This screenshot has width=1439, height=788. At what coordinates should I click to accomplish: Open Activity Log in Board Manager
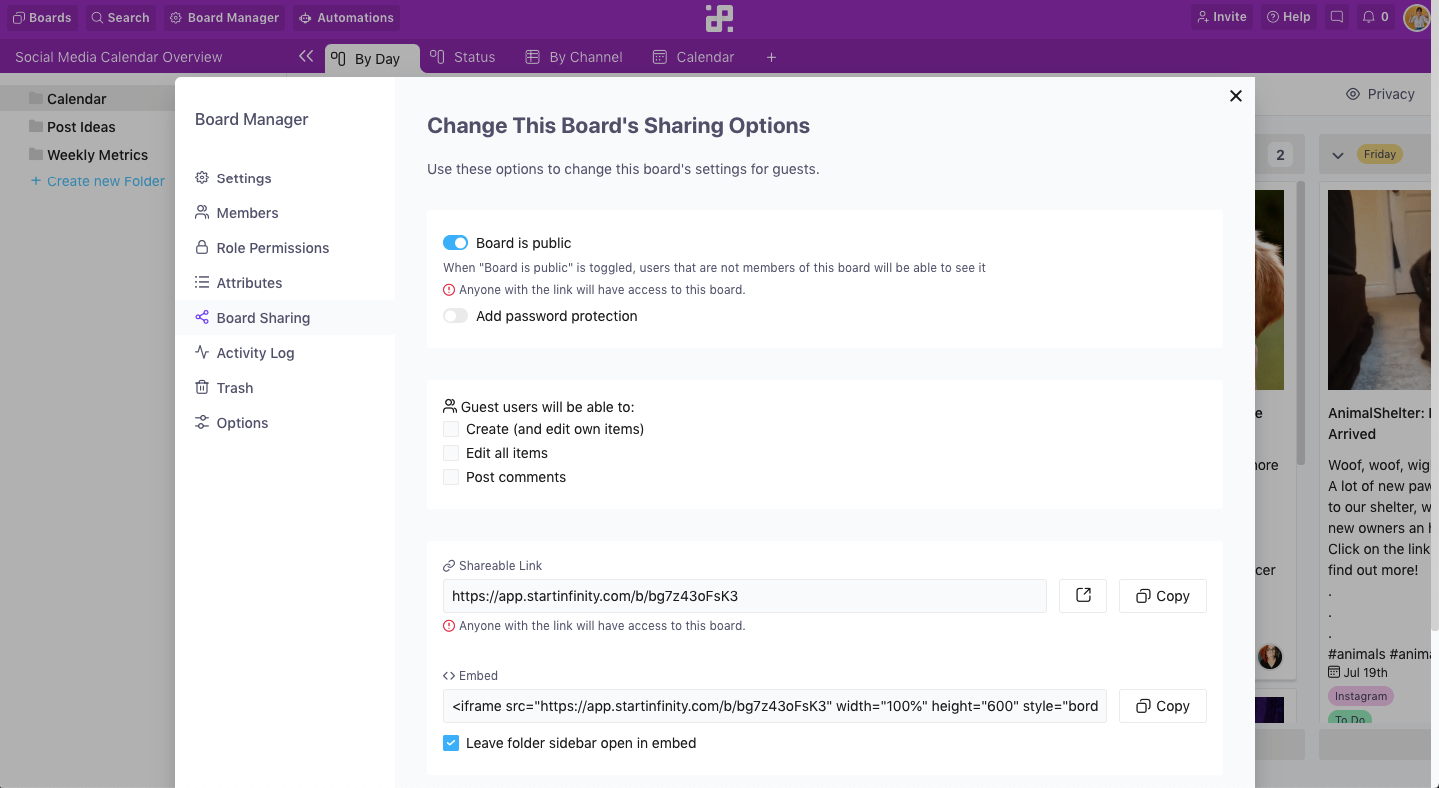point(255,353)
